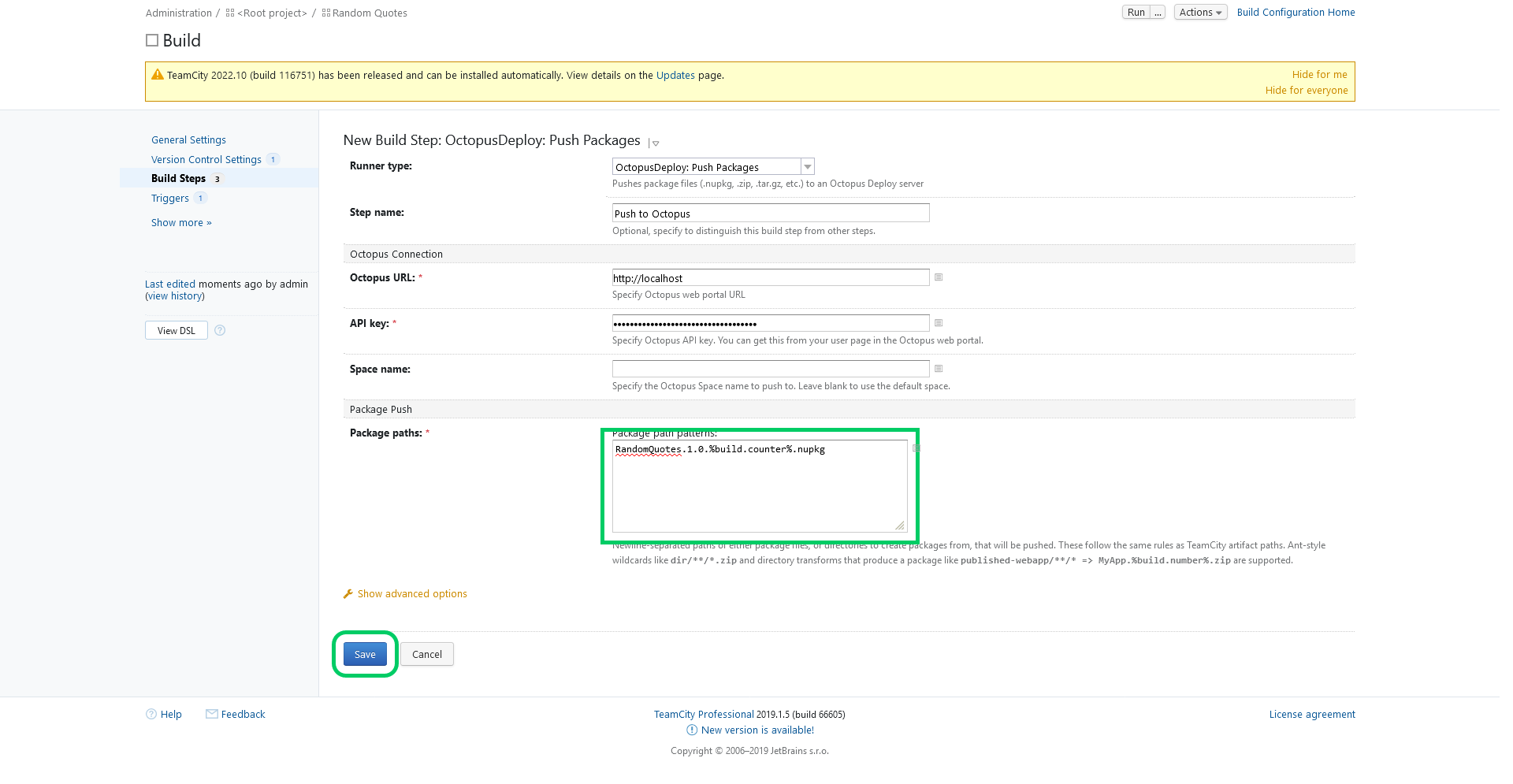
Task: Click the Feedback envelope icon in footer
Action: click(212, 714)
